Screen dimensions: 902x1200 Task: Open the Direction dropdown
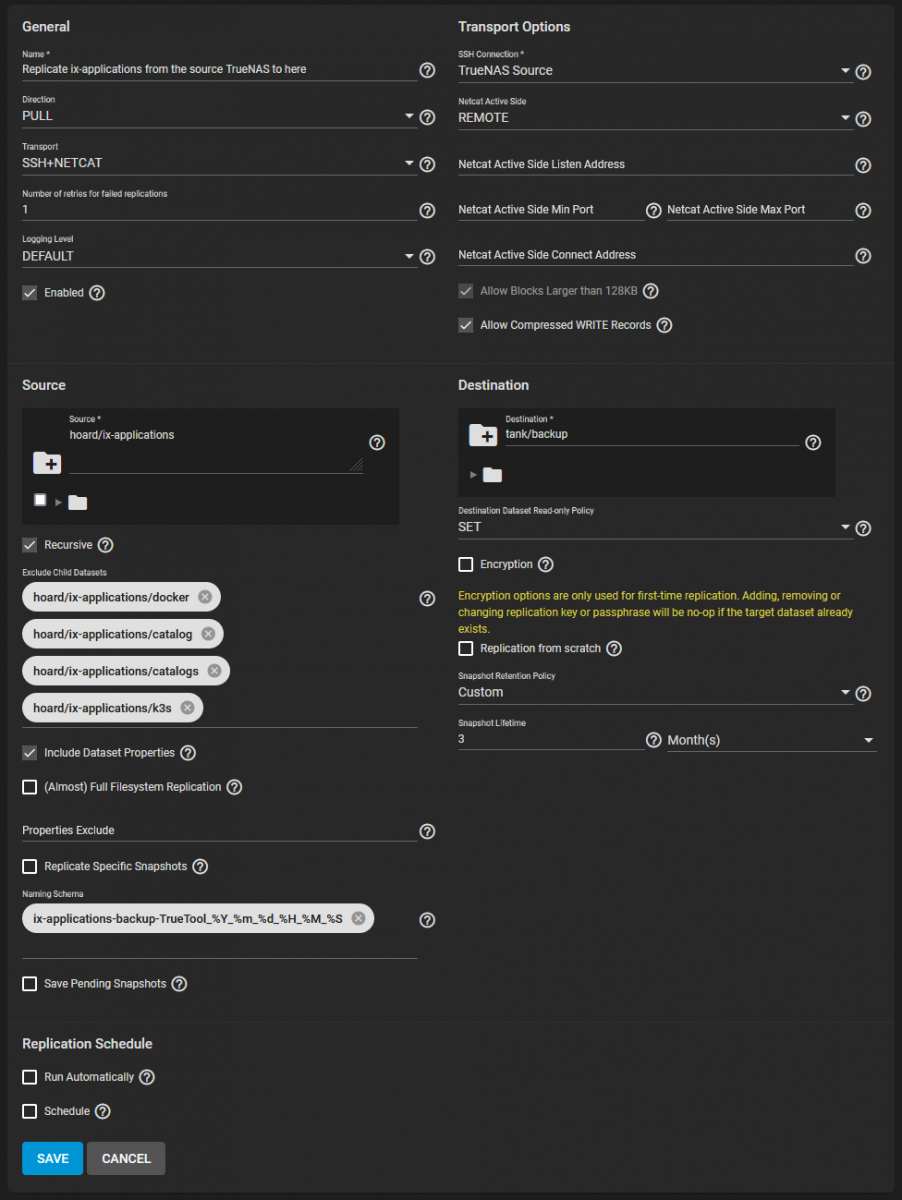pyautogui.click(x=219, y=116)
